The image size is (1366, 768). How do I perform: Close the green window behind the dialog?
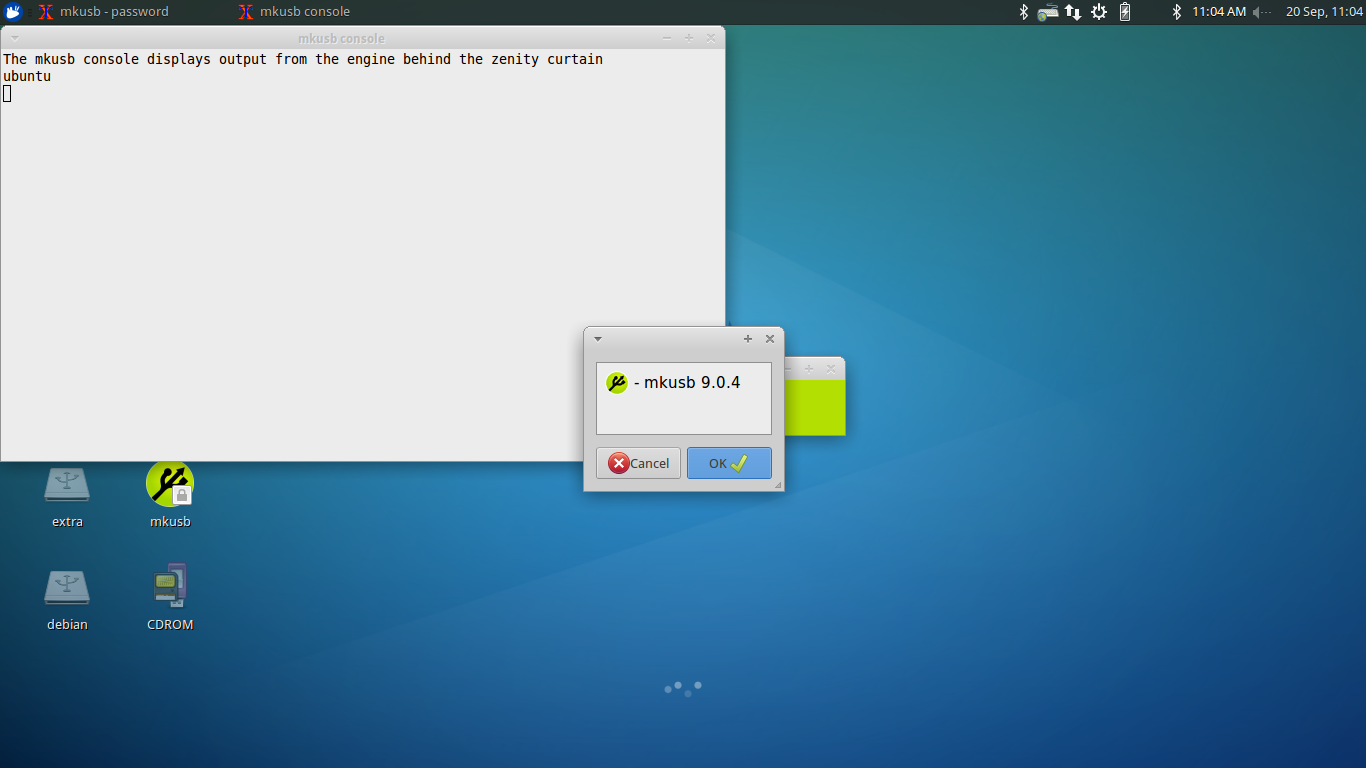(x=830, y=369)
